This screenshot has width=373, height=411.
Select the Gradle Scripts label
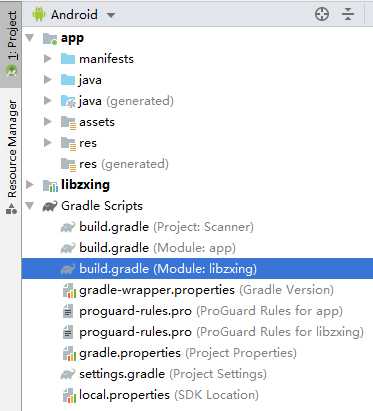[102, 206]
